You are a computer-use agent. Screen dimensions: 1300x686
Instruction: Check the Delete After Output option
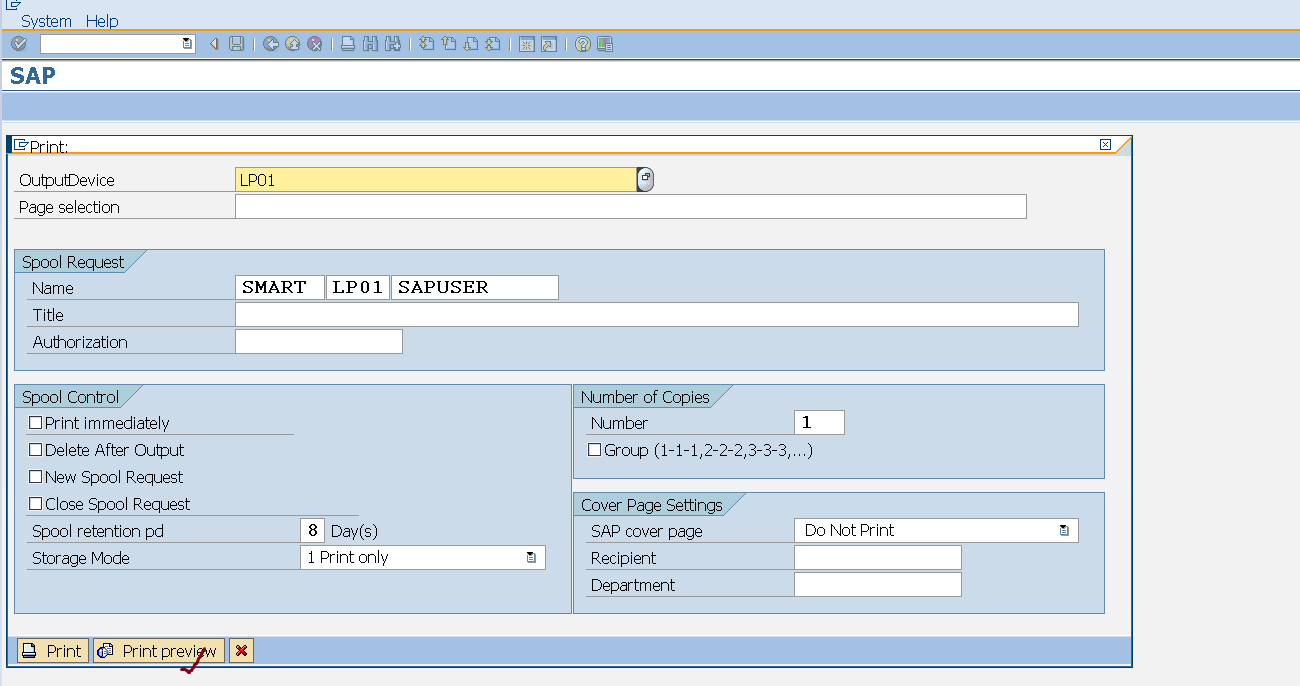pyautogui.click(x=36, y=450)
